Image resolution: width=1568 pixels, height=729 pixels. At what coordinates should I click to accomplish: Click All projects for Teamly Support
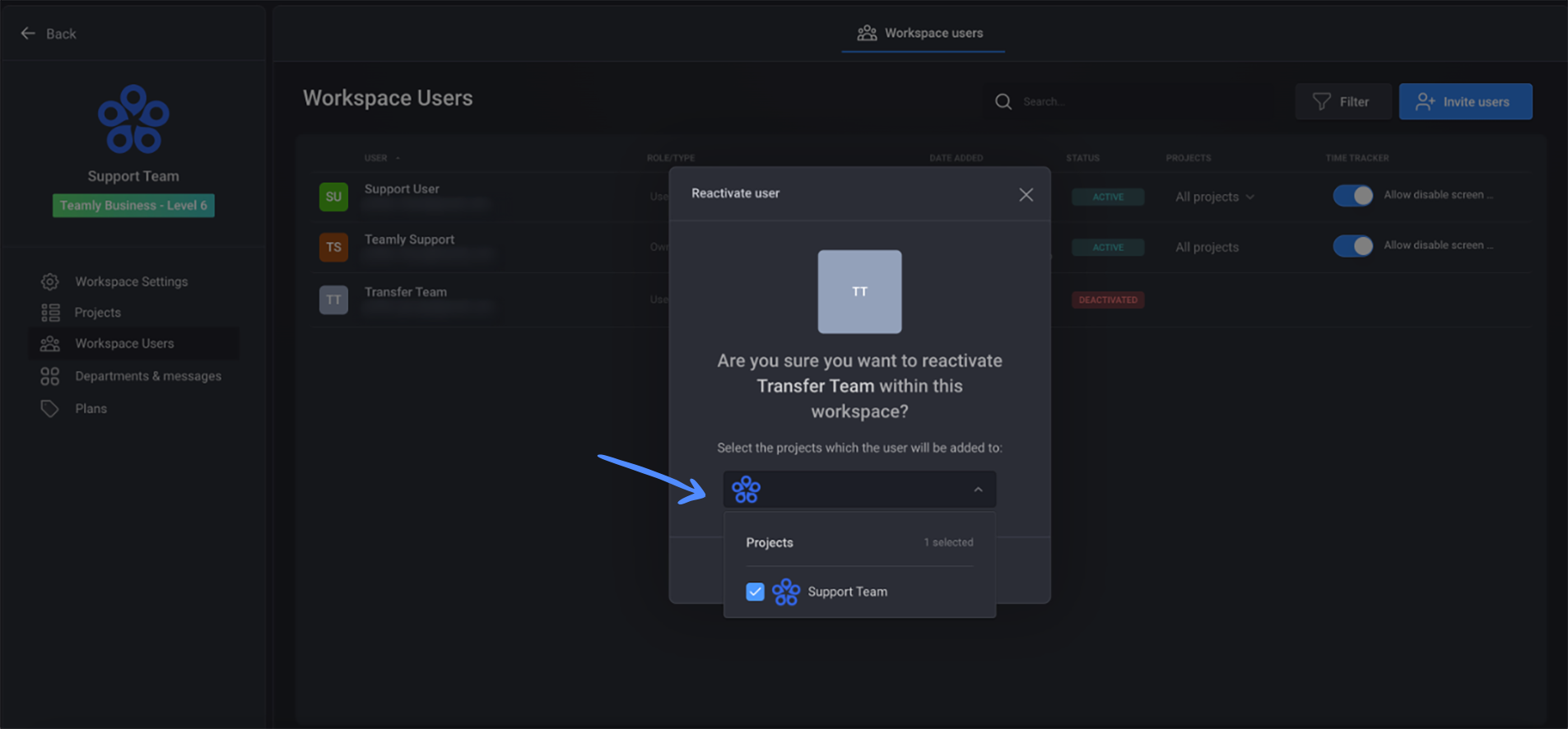[x=1207, y=247]
